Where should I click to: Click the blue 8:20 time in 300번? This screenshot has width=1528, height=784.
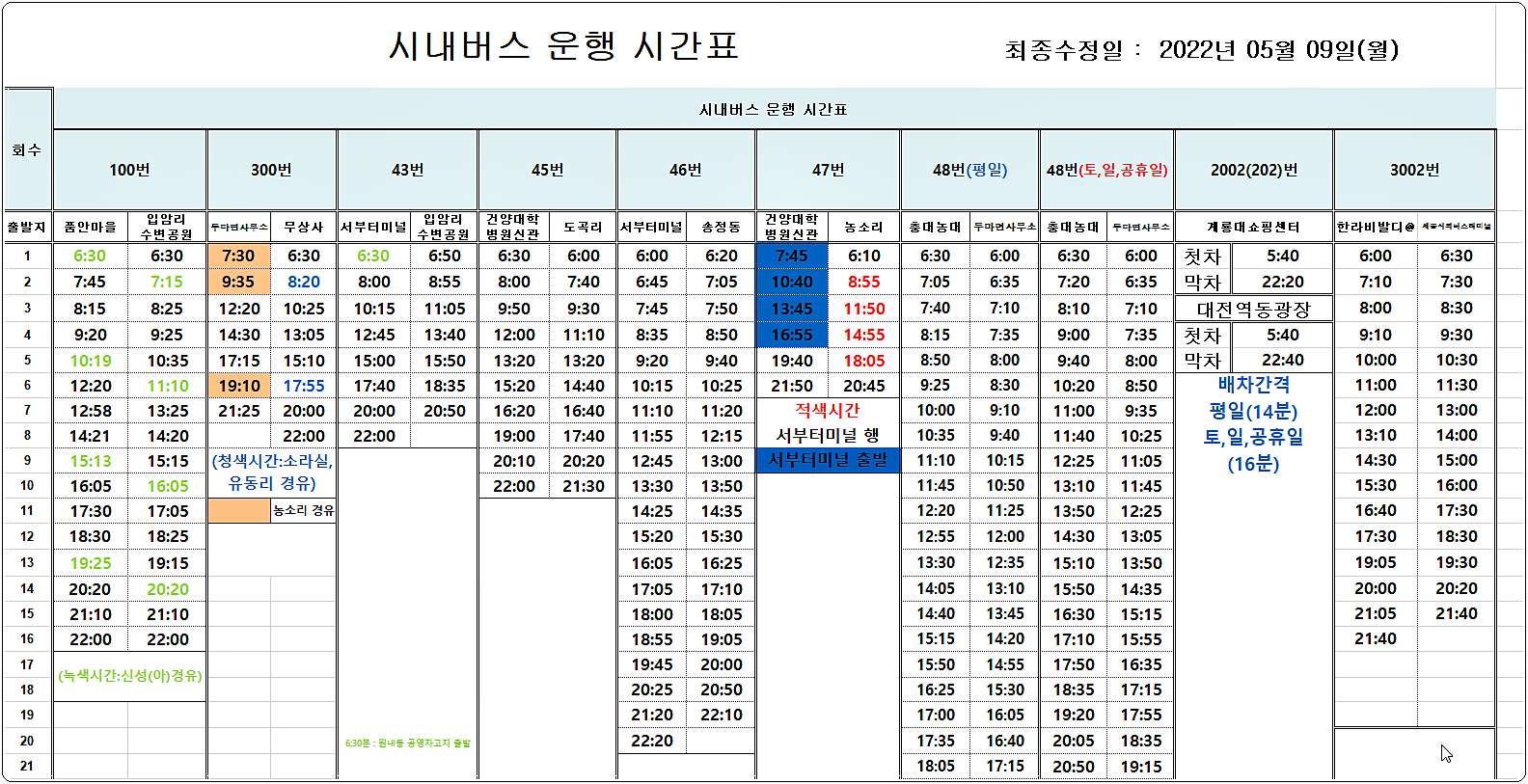(304, 282)
